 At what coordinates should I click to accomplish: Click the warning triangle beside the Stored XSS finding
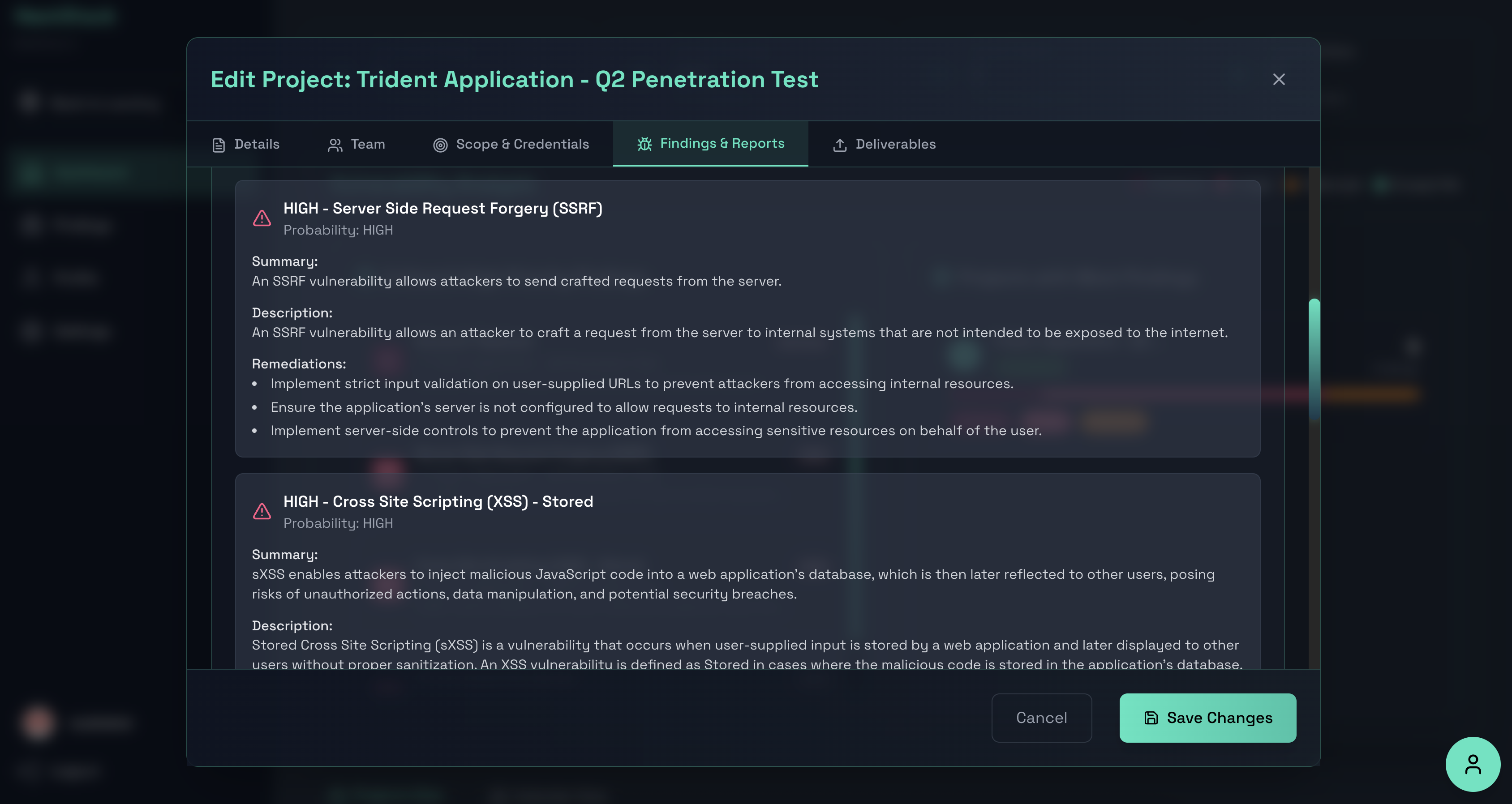tap(262, 511)
